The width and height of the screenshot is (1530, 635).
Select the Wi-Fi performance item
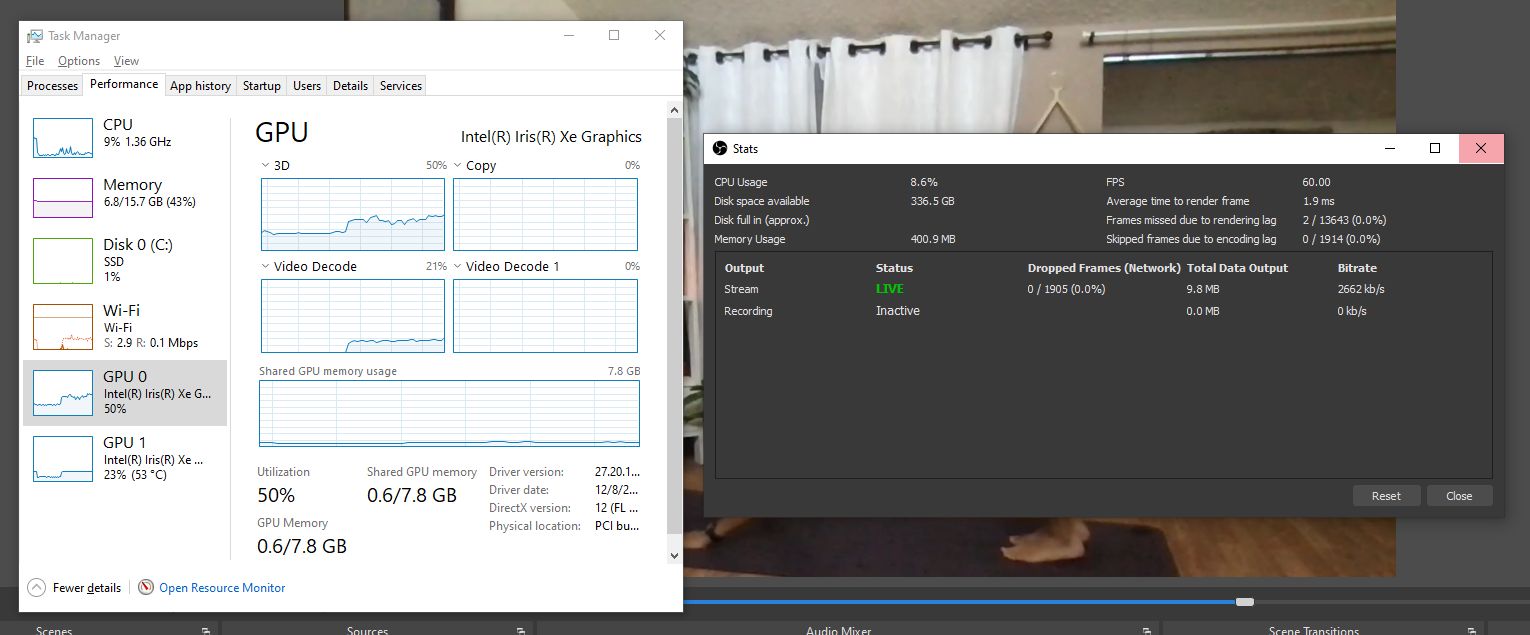[x=125, y=326]
